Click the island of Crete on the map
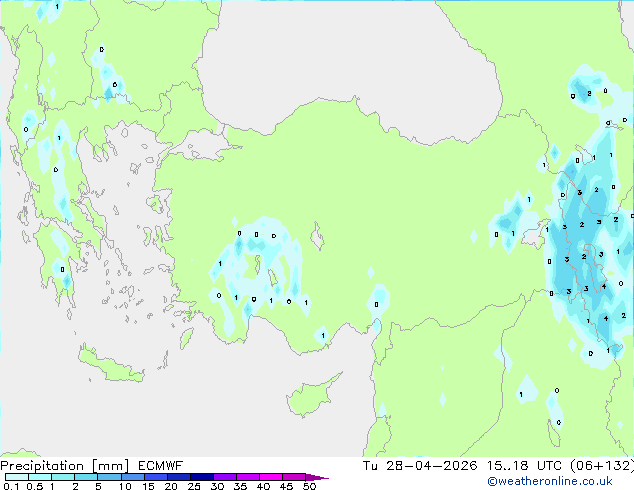The image size is (634, 490). tap(111, 365)
